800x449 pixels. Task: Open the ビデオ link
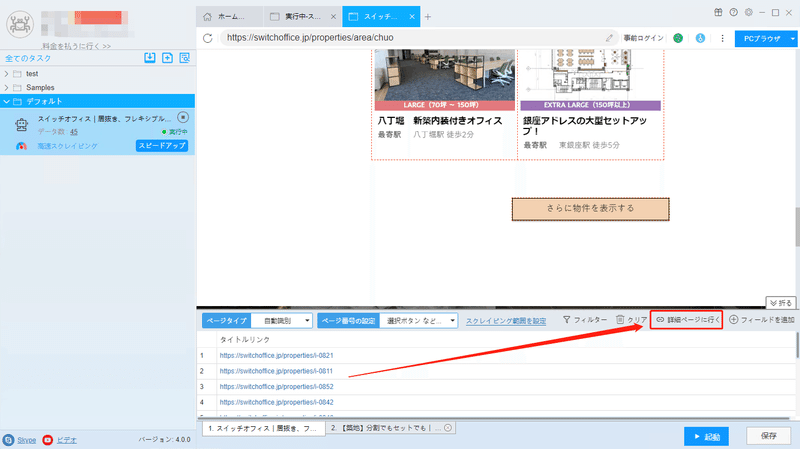pyautogui.click(x=66, y=440)
